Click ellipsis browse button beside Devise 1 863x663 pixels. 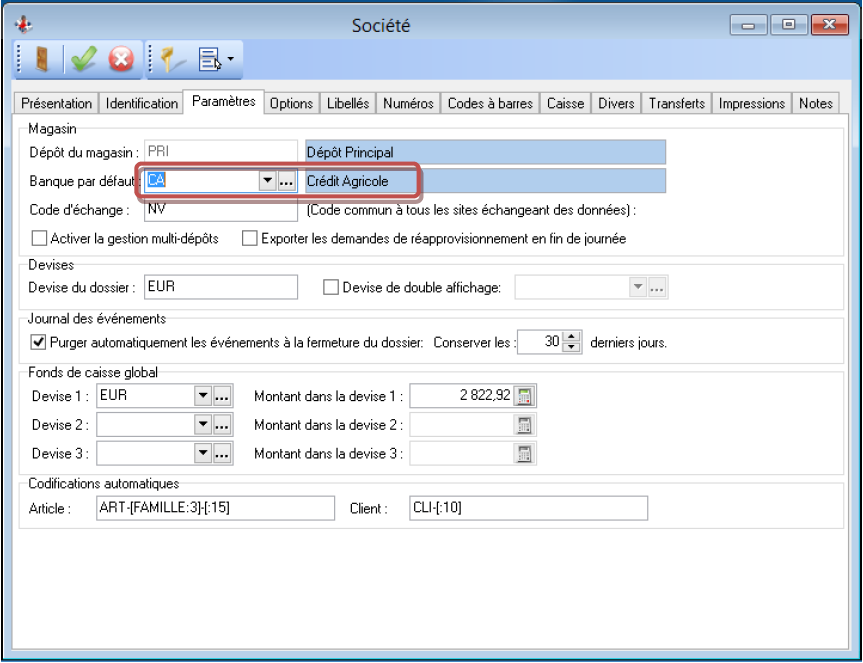click(x=223, y=395)
